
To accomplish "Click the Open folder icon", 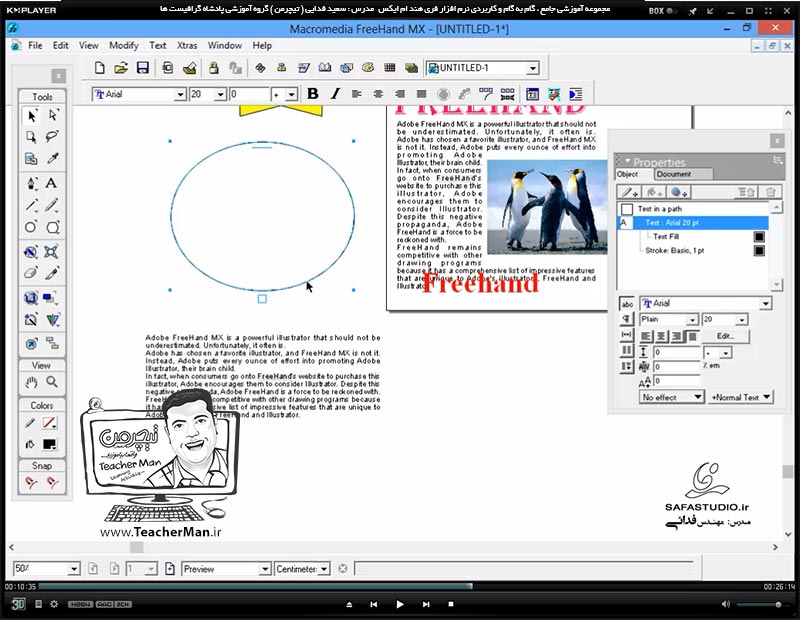I will 121,68.
